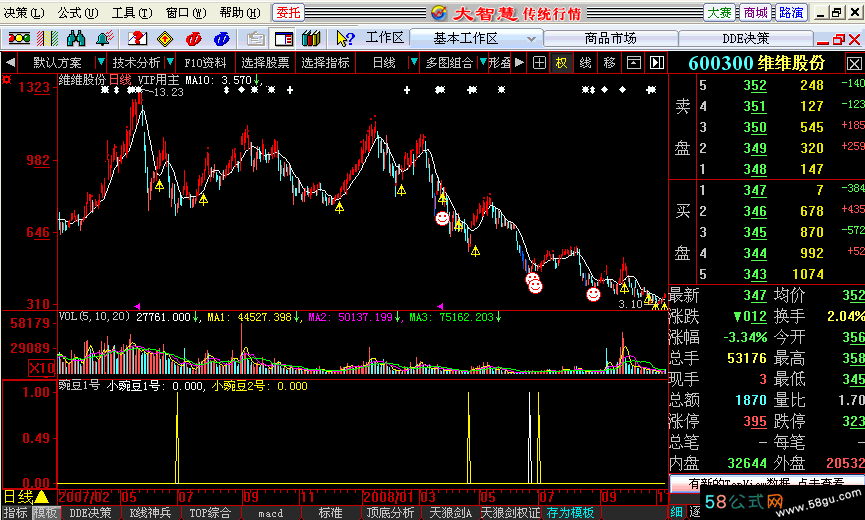The width and height of the screenshot is (865, 520).
Task: Click the 路演 button in title bar
Action: pos(791,13)
